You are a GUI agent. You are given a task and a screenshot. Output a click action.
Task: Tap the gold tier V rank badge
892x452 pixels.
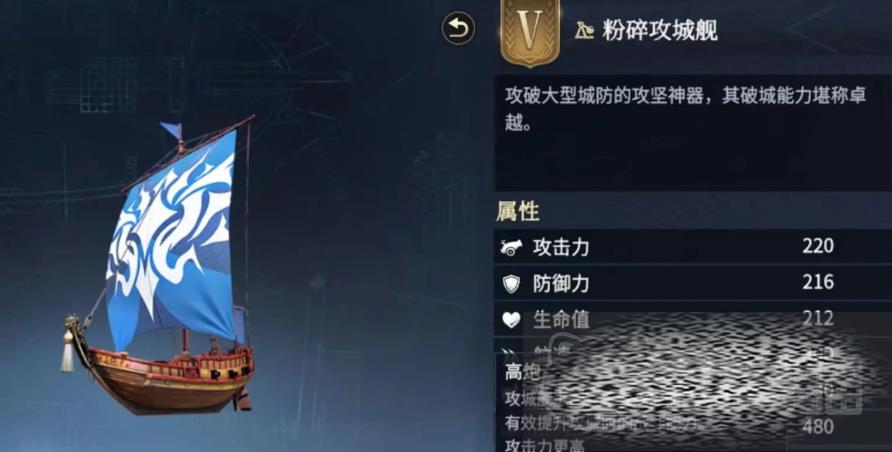coord(530,32)
